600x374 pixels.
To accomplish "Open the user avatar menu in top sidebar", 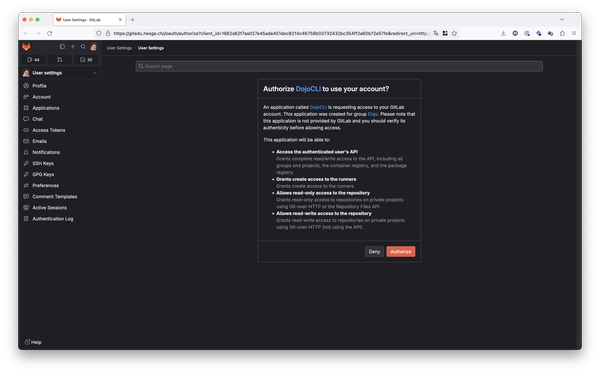I will 93,47.
